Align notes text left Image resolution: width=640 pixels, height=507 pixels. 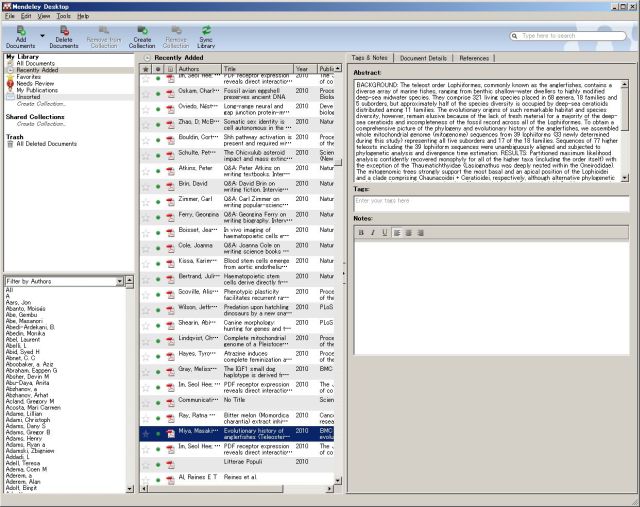(396, 233)
